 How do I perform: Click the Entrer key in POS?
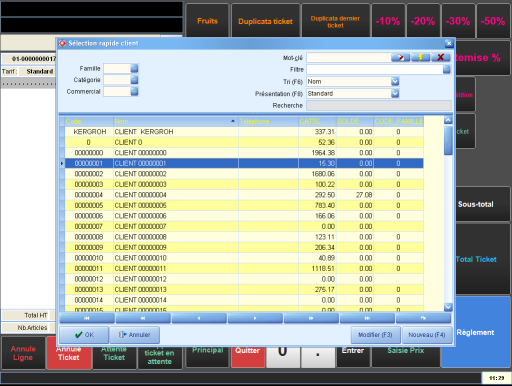click(353, 356)
